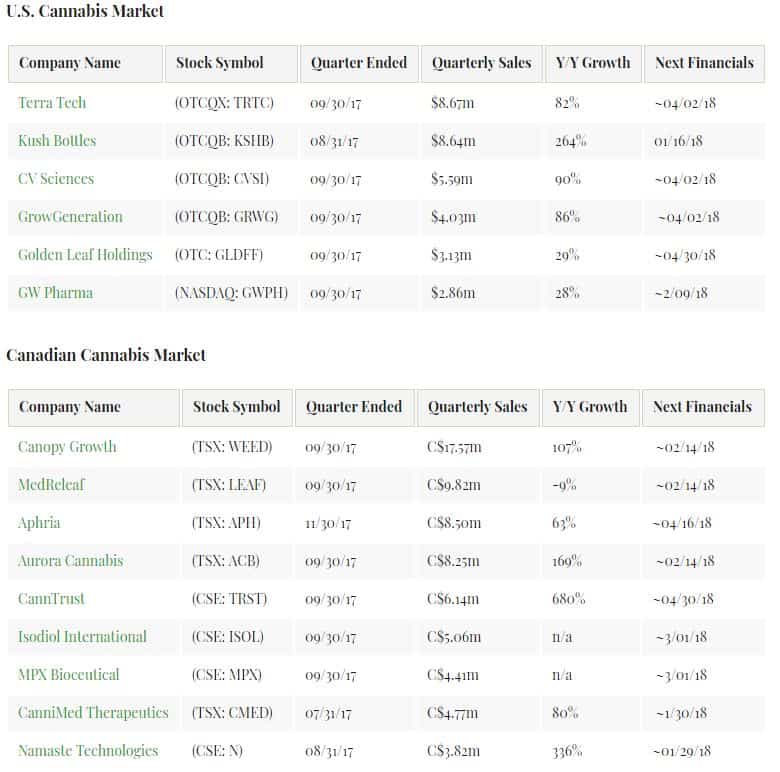Open the Terra Tech company link

(x=52, y=103)
